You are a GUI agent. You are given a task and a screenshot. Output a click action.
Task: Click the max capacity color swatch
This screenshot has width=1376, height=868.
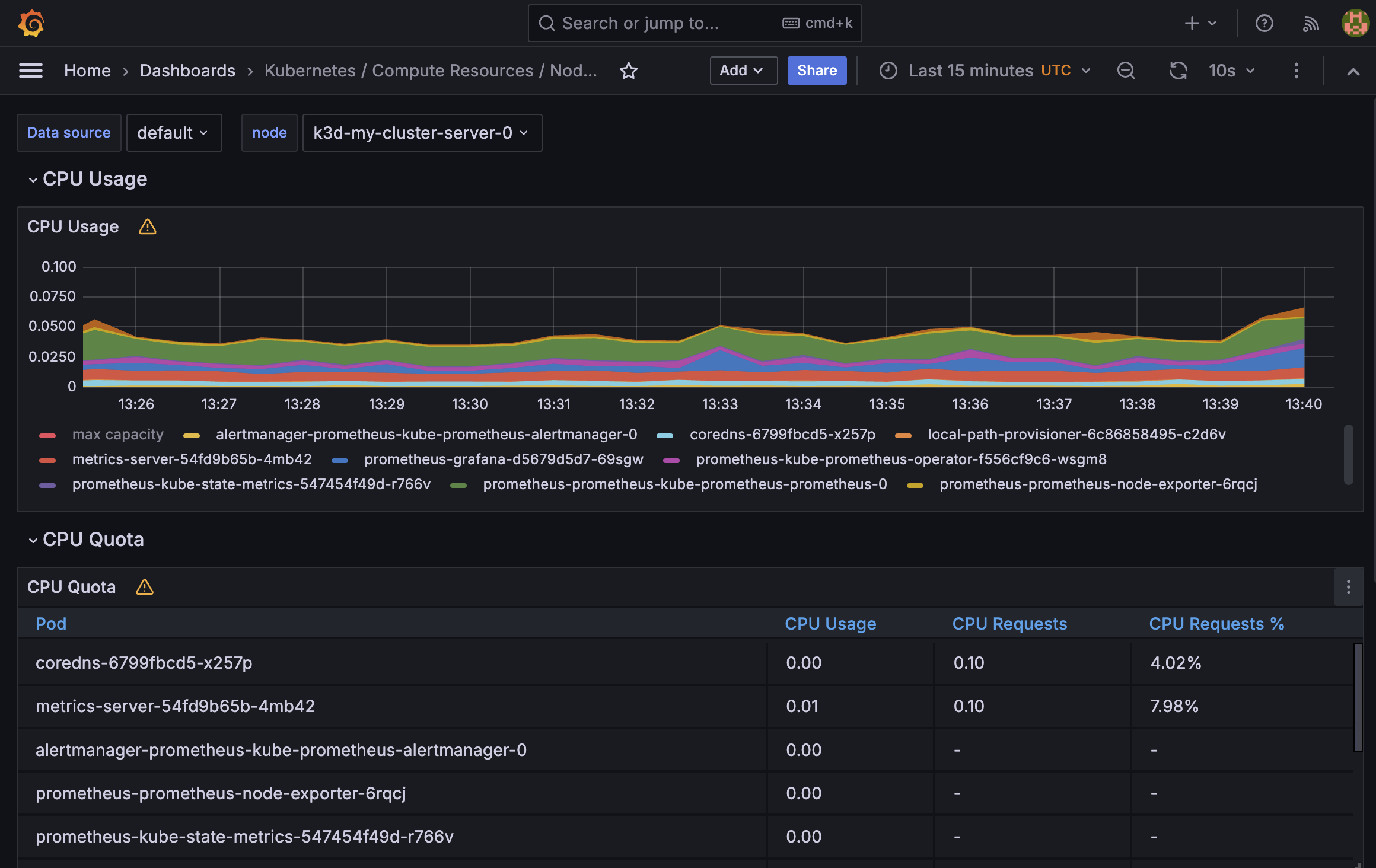pos(47,436)
